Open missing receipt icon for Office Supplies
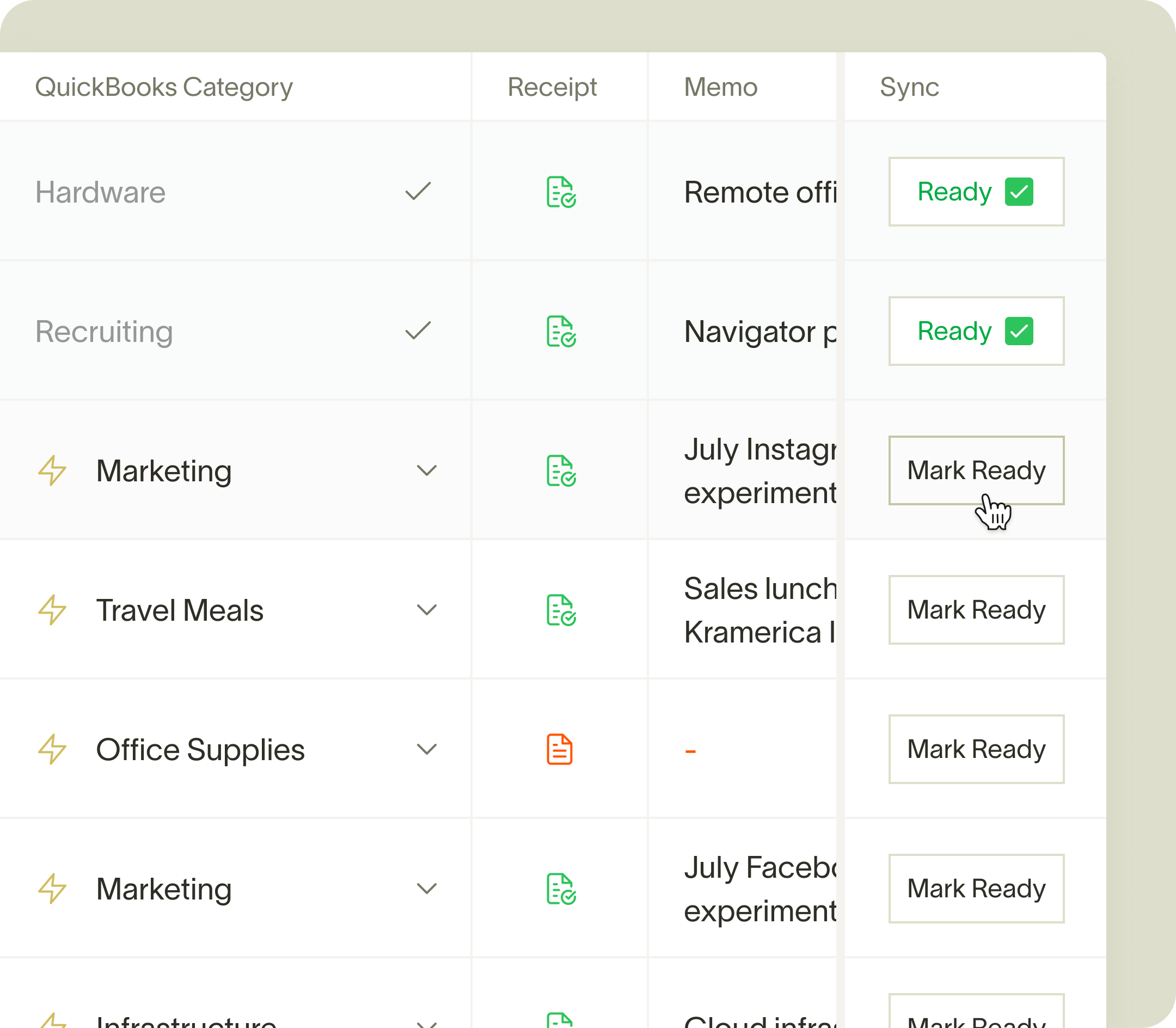The height and width of the screenshot is (1028, 1176). tap(559, 749)
